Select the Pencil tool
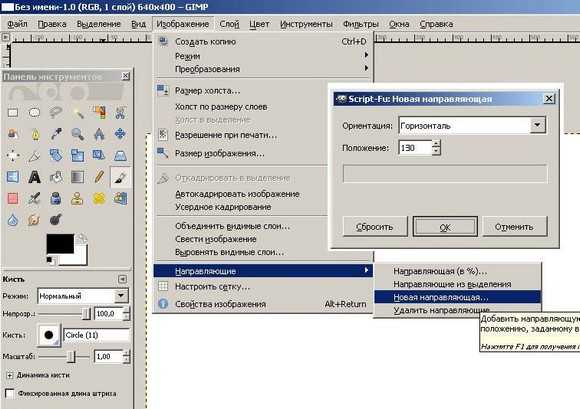 click(x=99, y=177)
